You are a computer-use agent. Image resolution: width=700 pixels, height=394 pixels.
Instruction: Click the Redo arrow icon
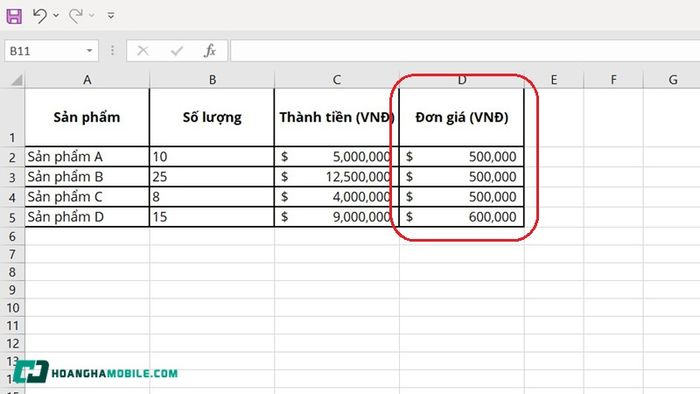[x=76, y=16]
